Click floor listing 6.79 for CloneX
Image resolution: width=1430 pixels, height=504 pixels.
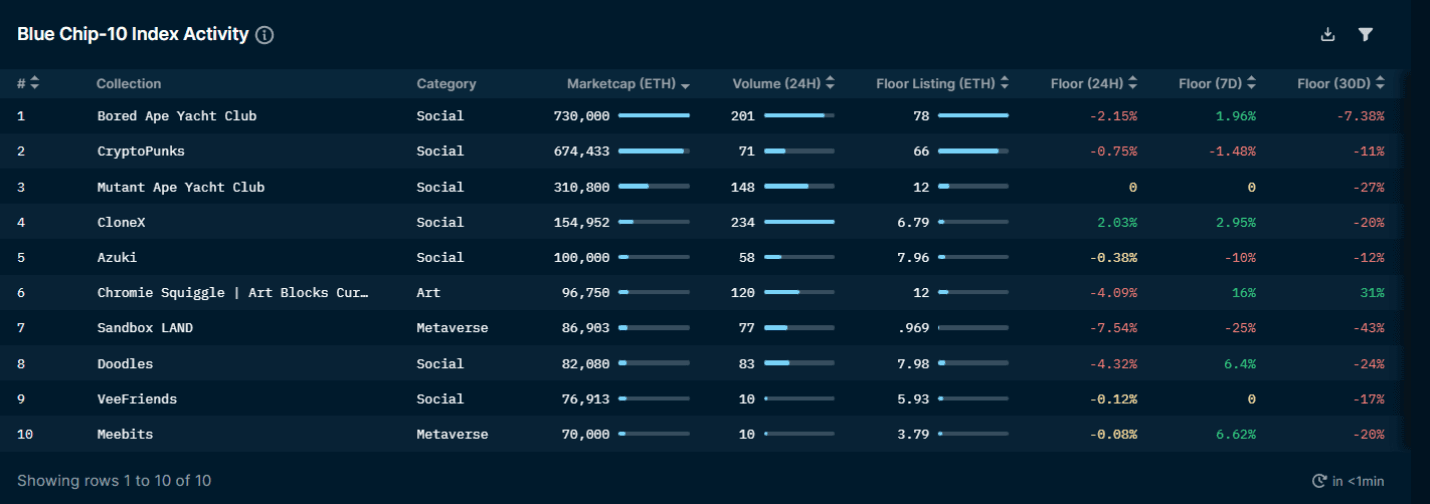pyautogui.click(x=913, y=222)
